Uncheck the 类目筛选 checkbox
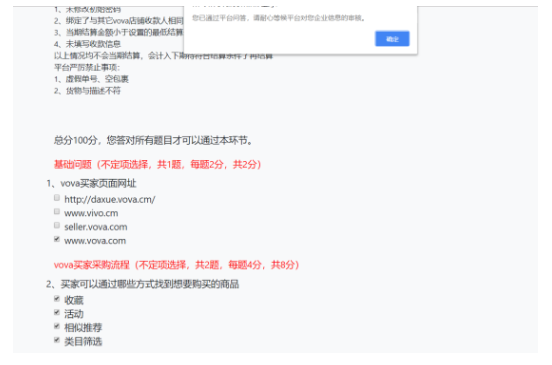552x365 pixels. (x=57, y=340)
